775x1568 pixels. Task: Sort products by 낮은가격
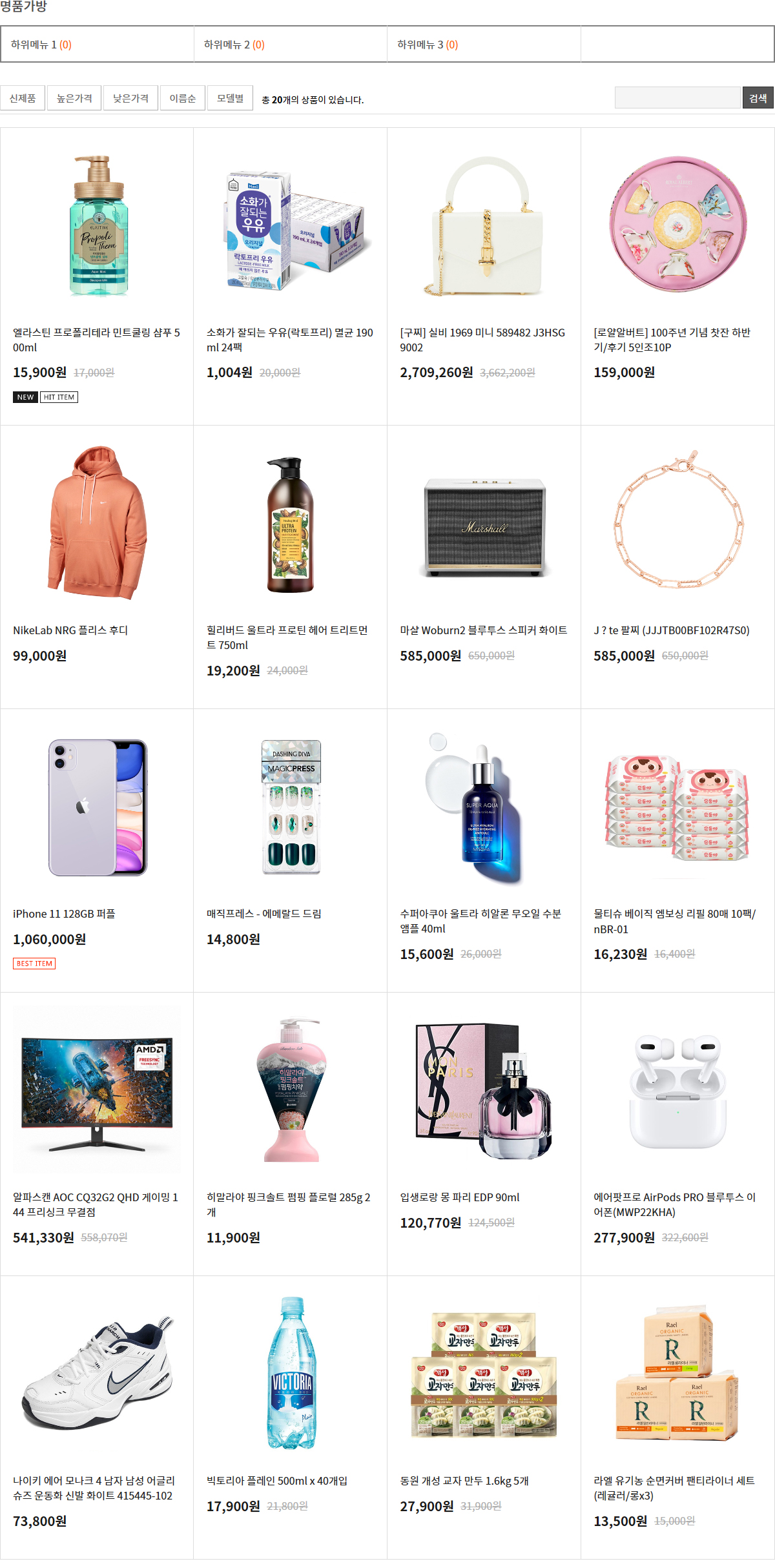pos(130,98)
